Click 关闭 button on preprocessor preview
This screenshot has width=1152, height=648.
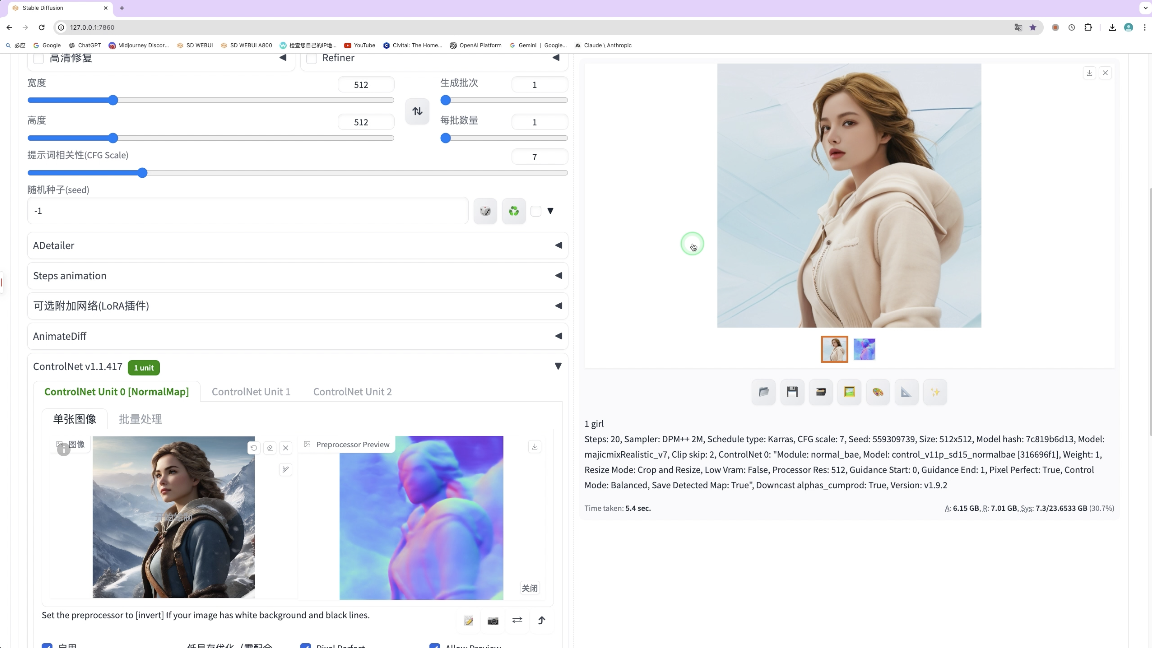coord(529,588)
